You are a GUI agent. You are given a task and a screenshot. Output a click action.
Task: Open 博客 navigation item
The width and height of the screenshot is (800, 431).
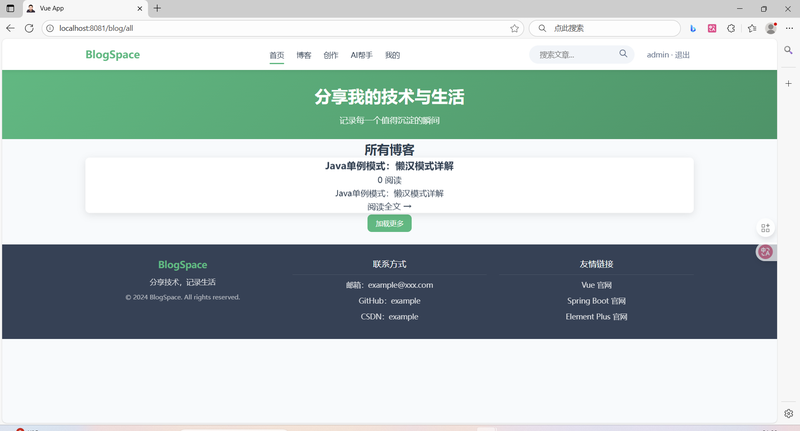click(x=304, y=55)
